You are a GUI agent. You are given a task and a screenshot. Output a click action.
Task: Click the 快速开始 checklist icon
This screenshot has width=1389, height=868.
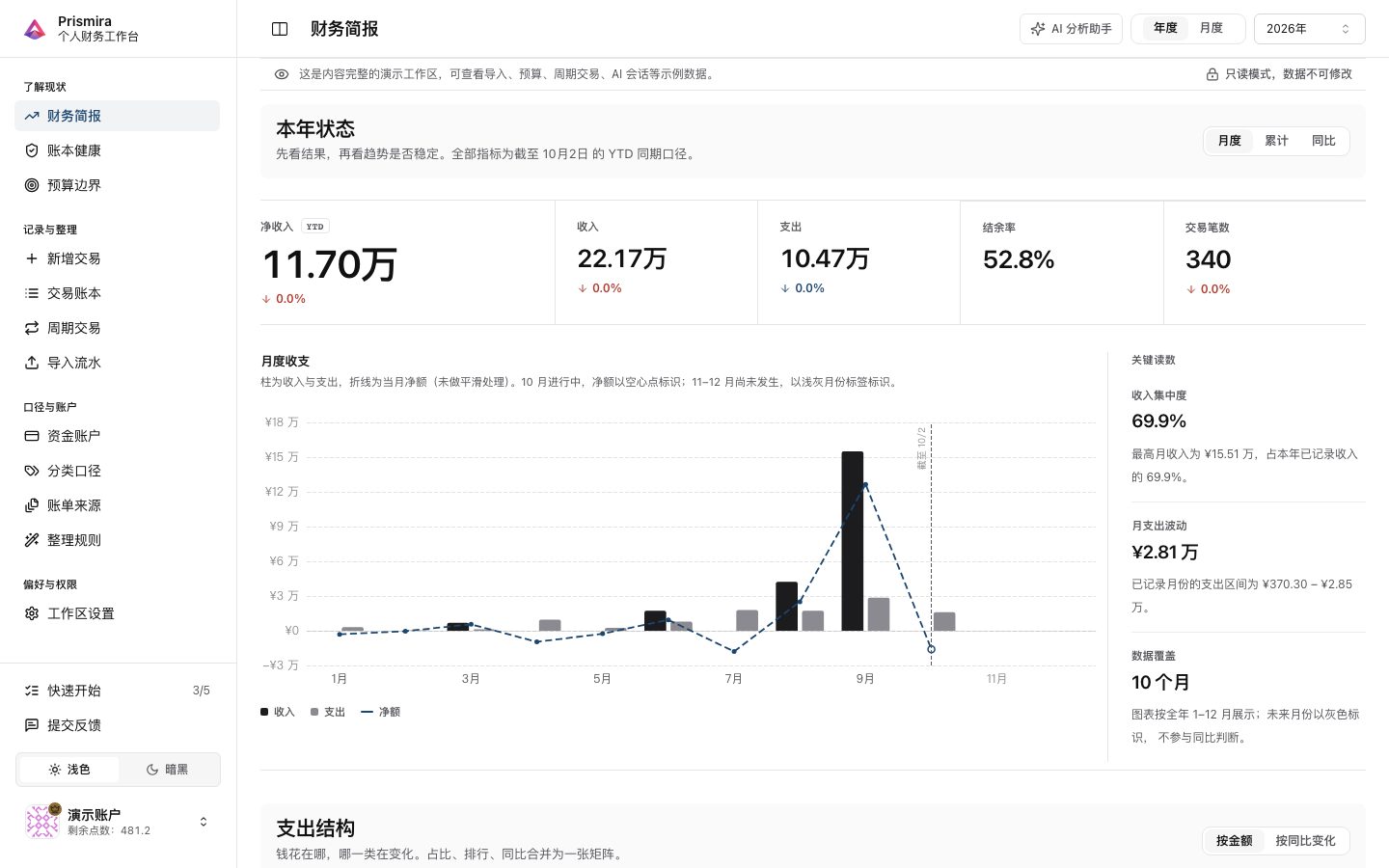pyautogui.click(x=32, y=691)
